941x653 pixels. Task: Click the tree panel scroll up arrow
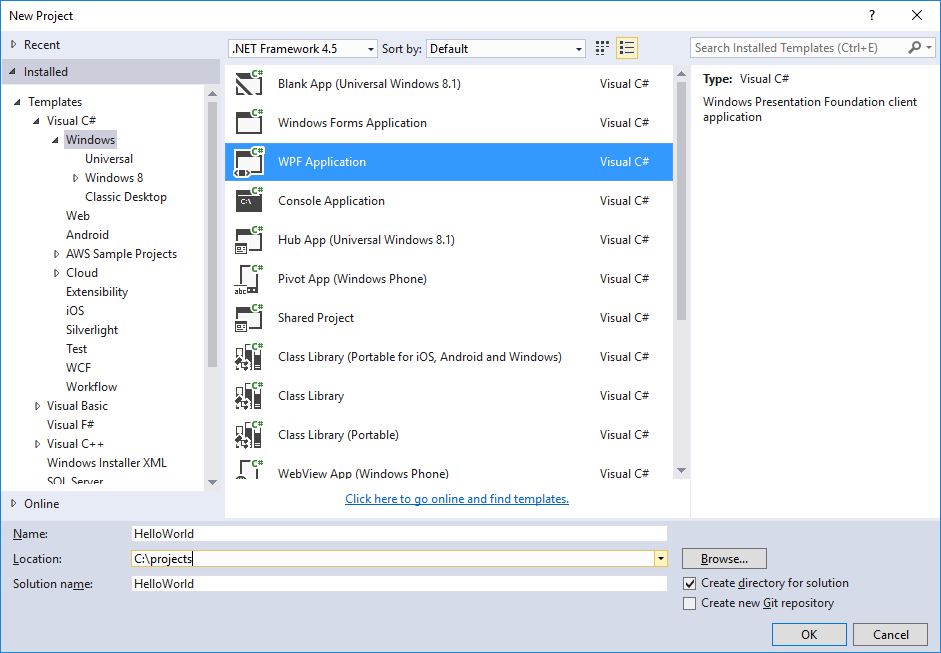click(x=212, y=94)
